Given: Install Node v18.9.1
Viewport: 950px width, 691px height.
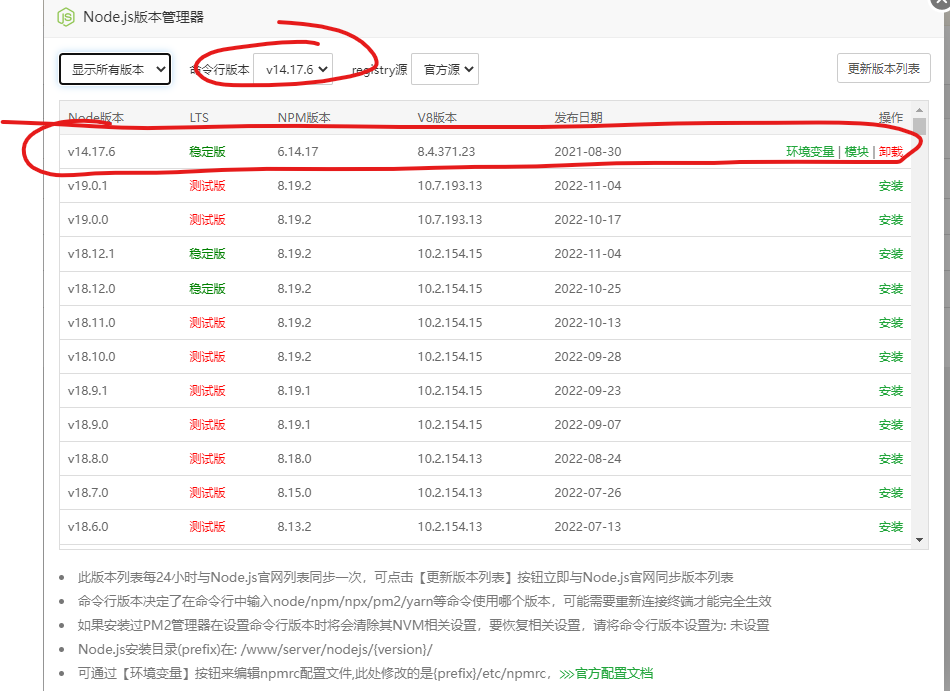Looking at the screenshot, I should click(x=891, y=391).
